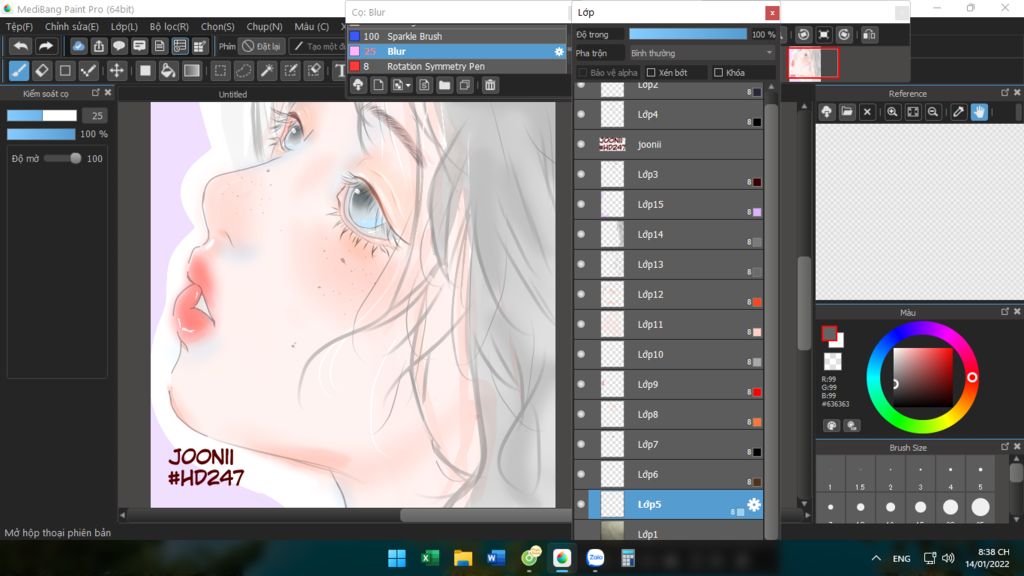Select the Magic Wand tool
1024x576 pixels.
click(x=267, y=71)
